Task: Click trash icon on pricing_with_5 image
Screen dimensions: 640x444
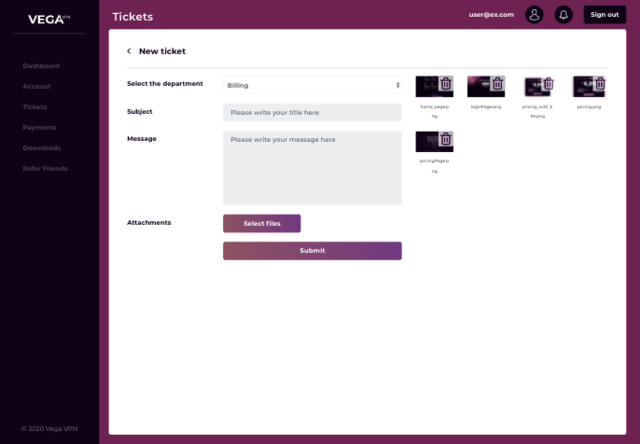Action: (548, 85)
